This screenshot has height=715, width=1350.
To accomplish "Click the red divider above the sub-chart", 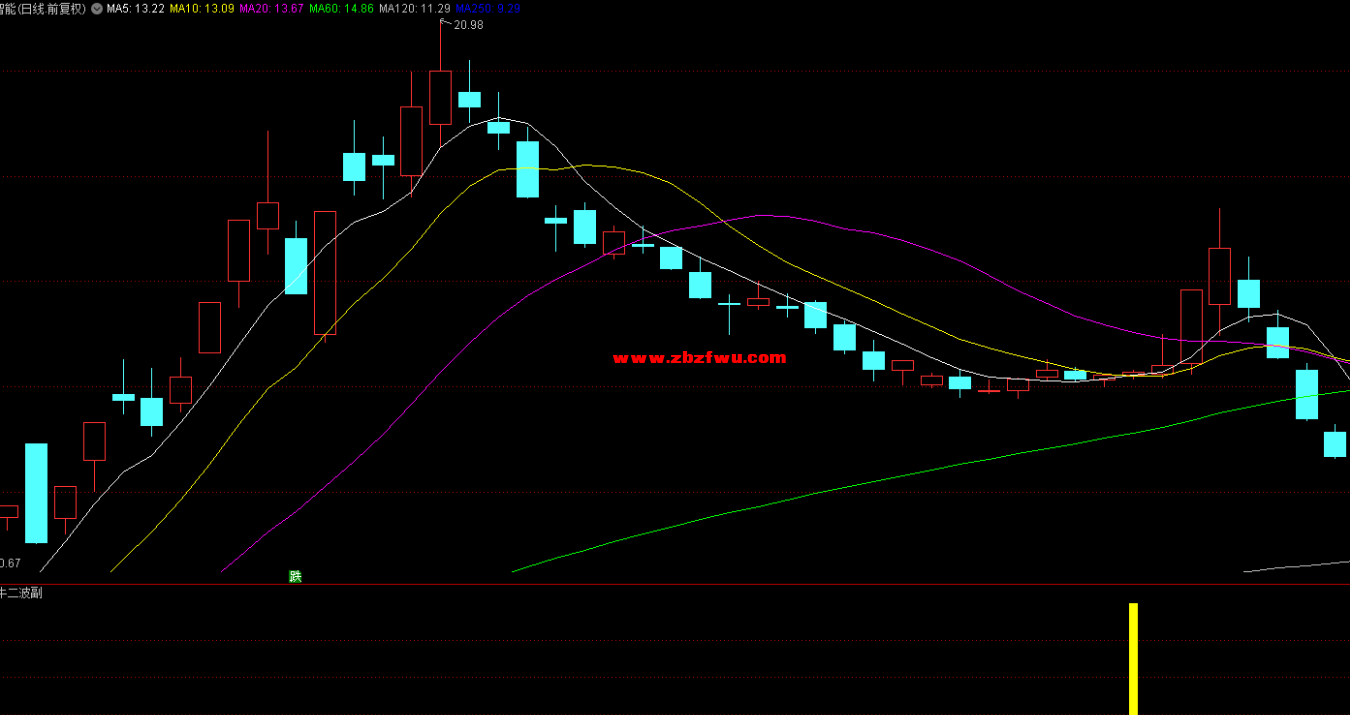I will (675, 584).
